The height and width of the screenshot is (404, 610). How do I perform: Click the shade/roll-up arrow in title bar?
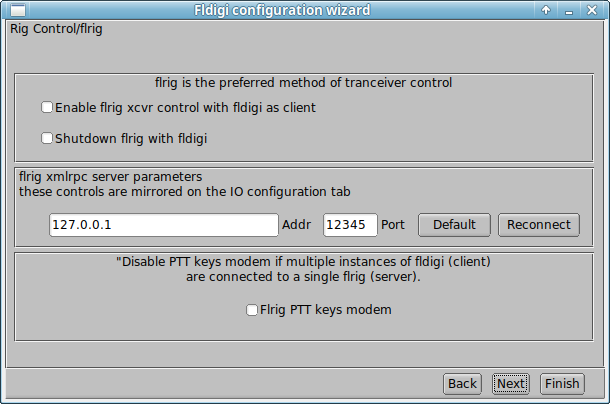[546, 10]
